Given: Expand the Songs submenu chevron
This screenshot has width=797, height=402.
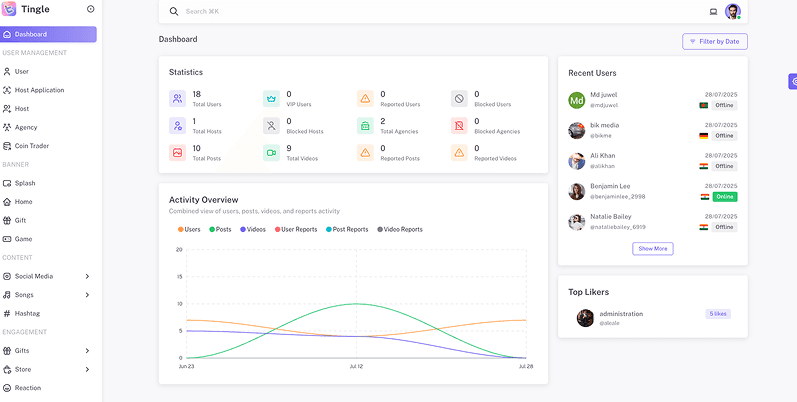Looking at the screenshot, I should (87, 295).
